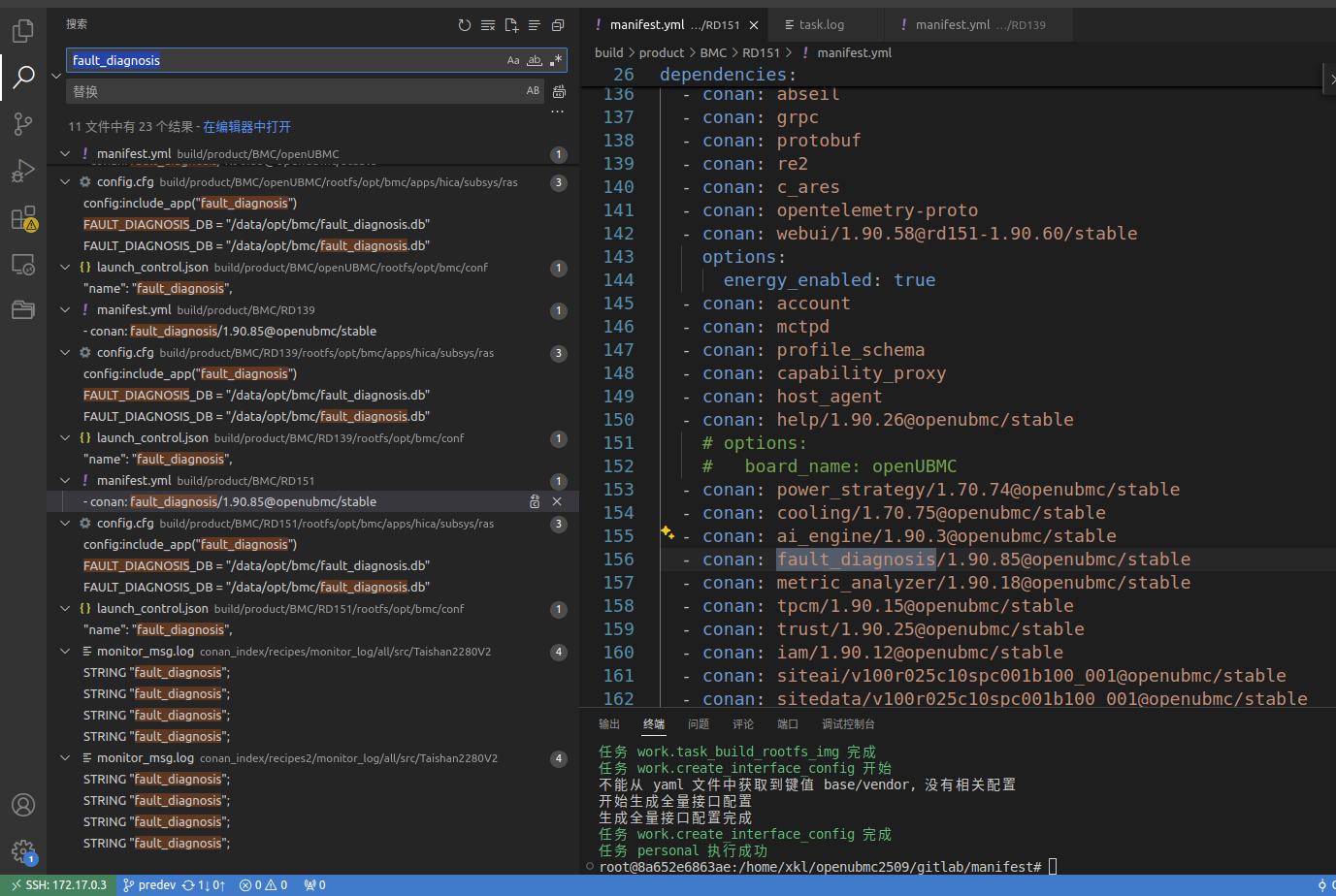Screen dimensions: 1336x896
Task: Collapse RD139 manifest.yml result group
Action: tap(65, 310)
